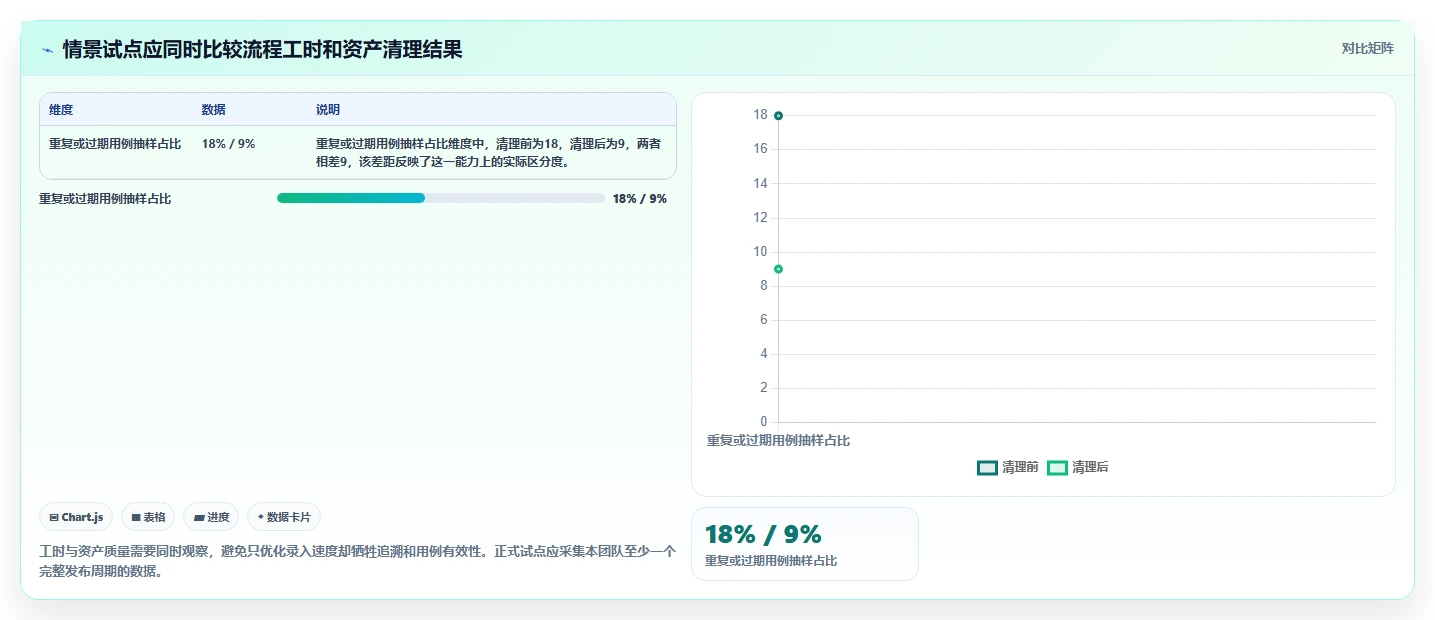Select the 表格 tag chip

[x=148, y=517]
